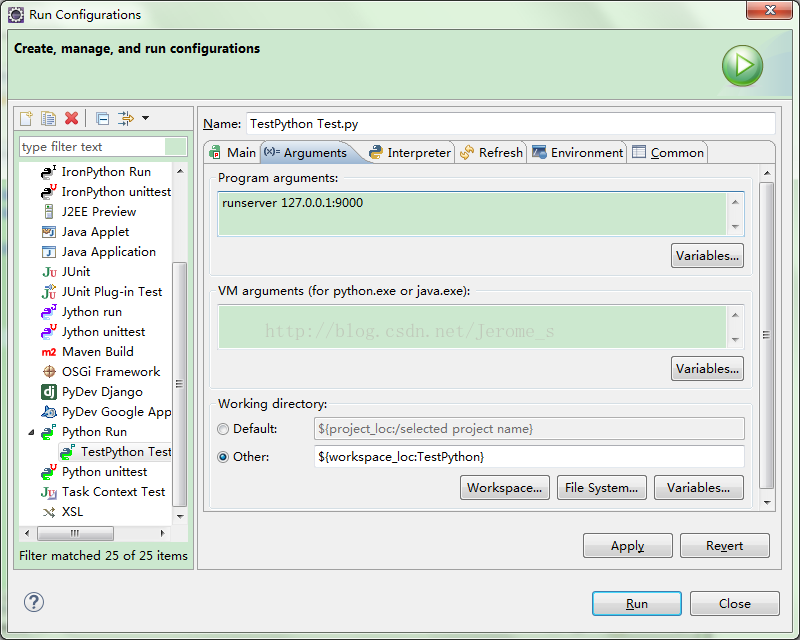Select the Task Context Test icon
The width and height of the screenshot is (800, 640).
tap(49, 492)
